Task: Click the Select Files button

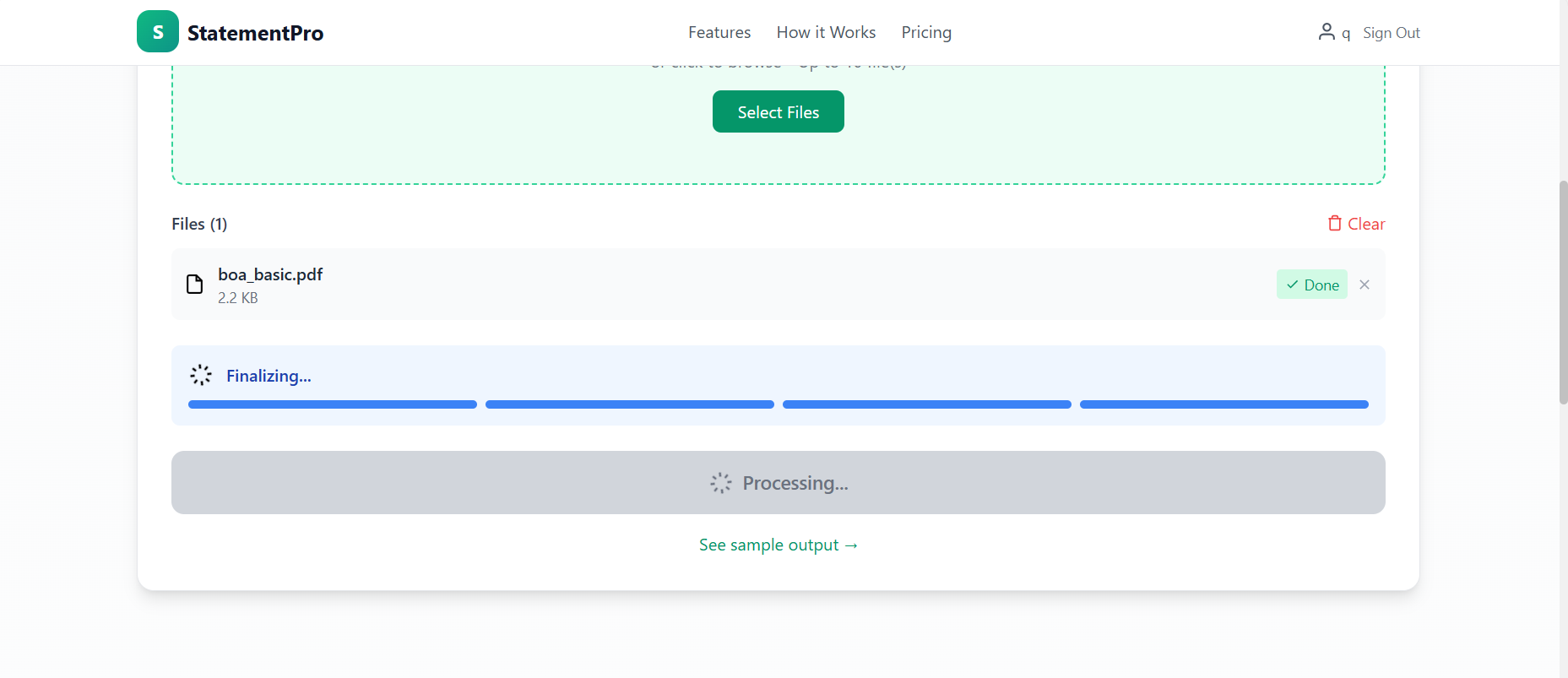Action: tap(778, 111)
